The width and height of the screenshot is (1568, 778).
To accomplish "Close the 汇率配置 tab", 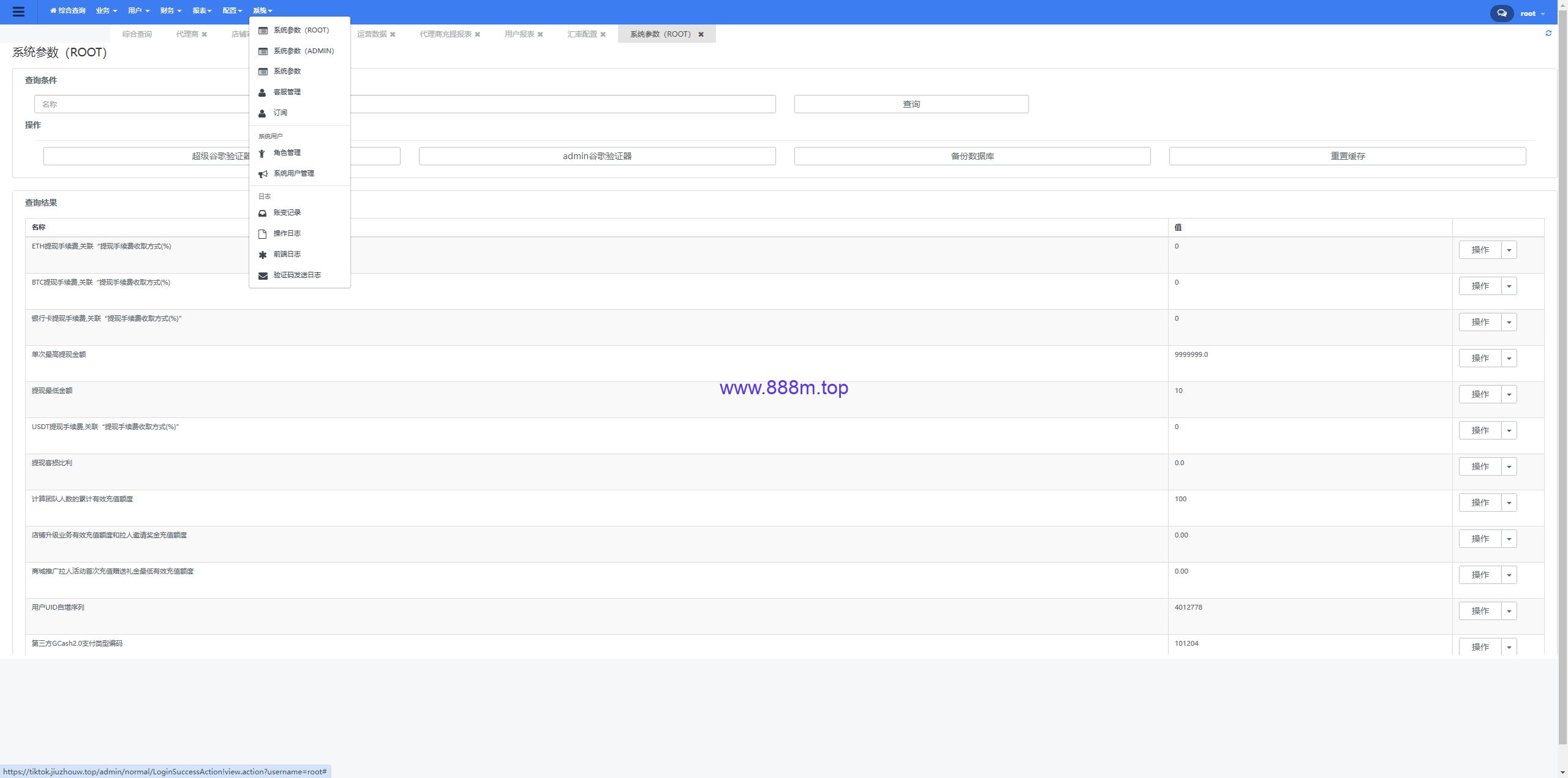I will point(603,34).
